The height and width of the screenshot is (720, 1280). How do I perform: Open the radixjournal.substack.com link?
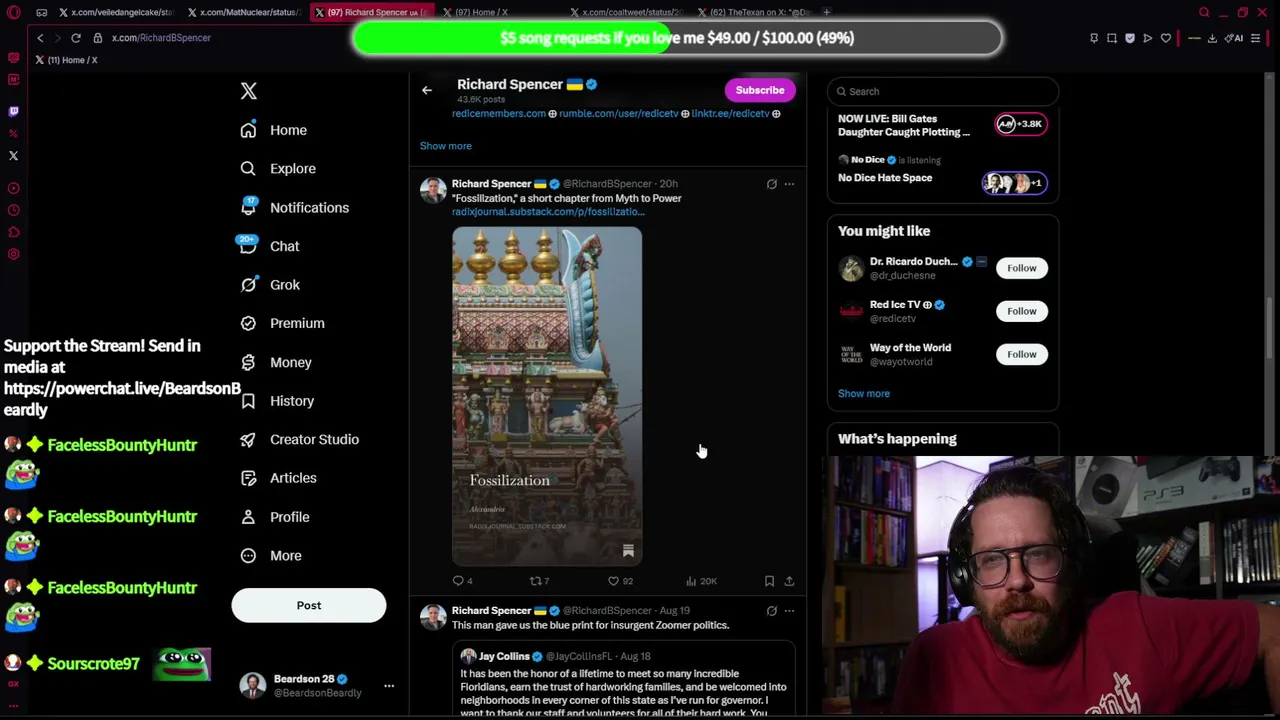(x=548, y=212)
